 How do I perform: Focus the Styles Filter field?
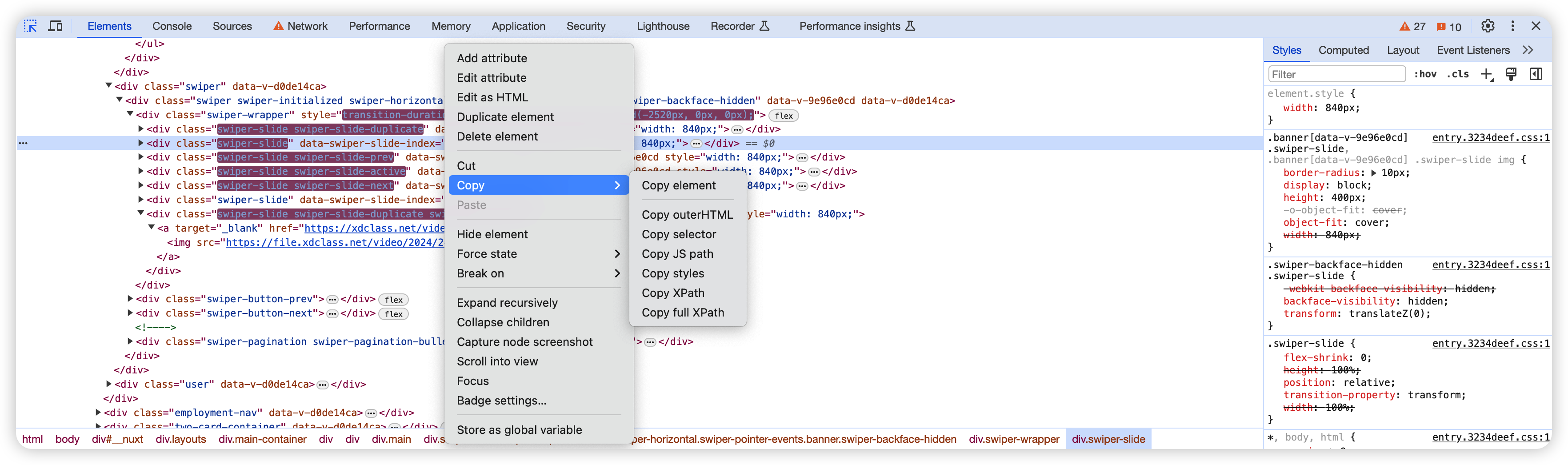[1337, 74]
